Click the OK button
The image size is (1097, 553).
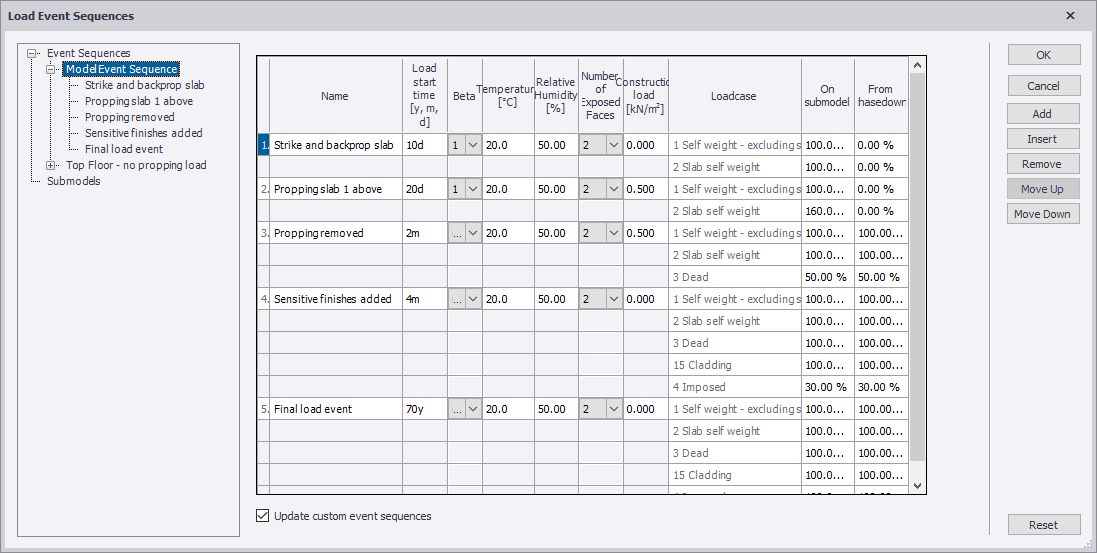tap(1043, 55)
